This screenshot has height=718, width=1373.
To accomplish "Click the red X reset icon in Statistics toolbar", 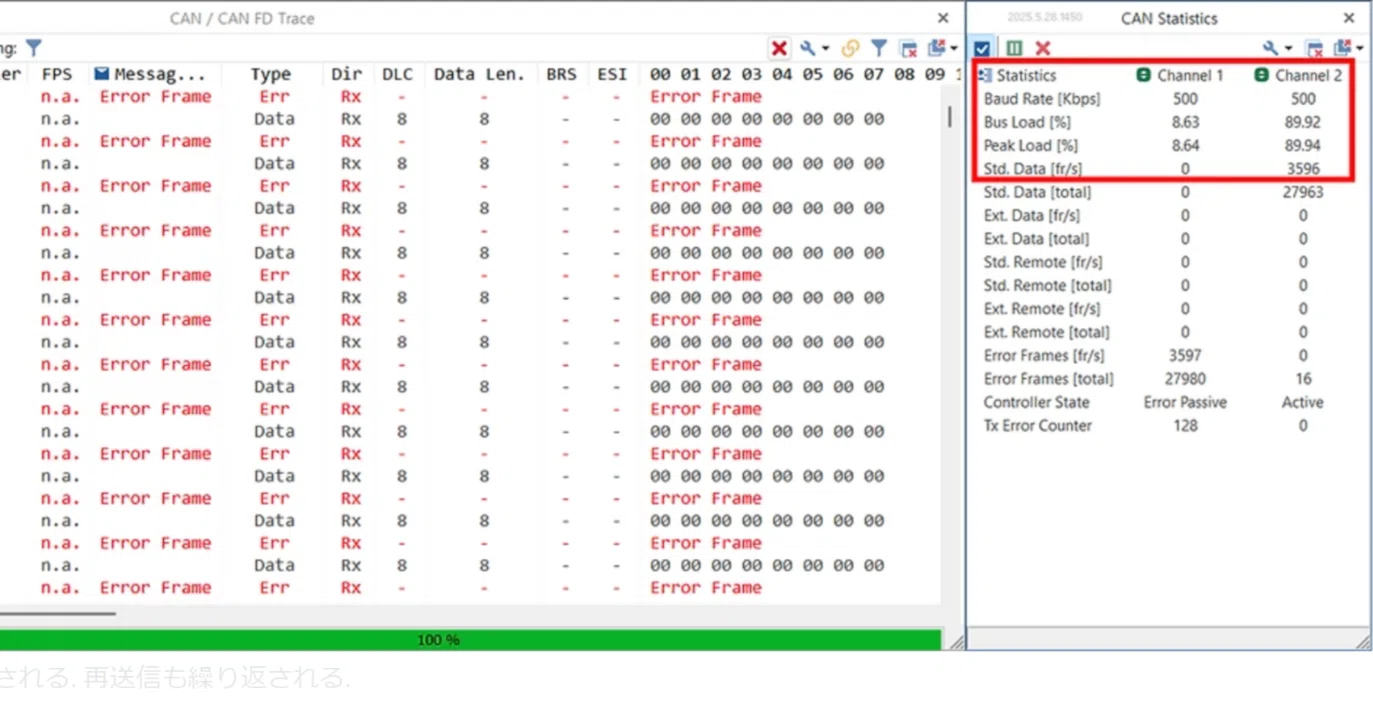I will [x=1043, y=48].
